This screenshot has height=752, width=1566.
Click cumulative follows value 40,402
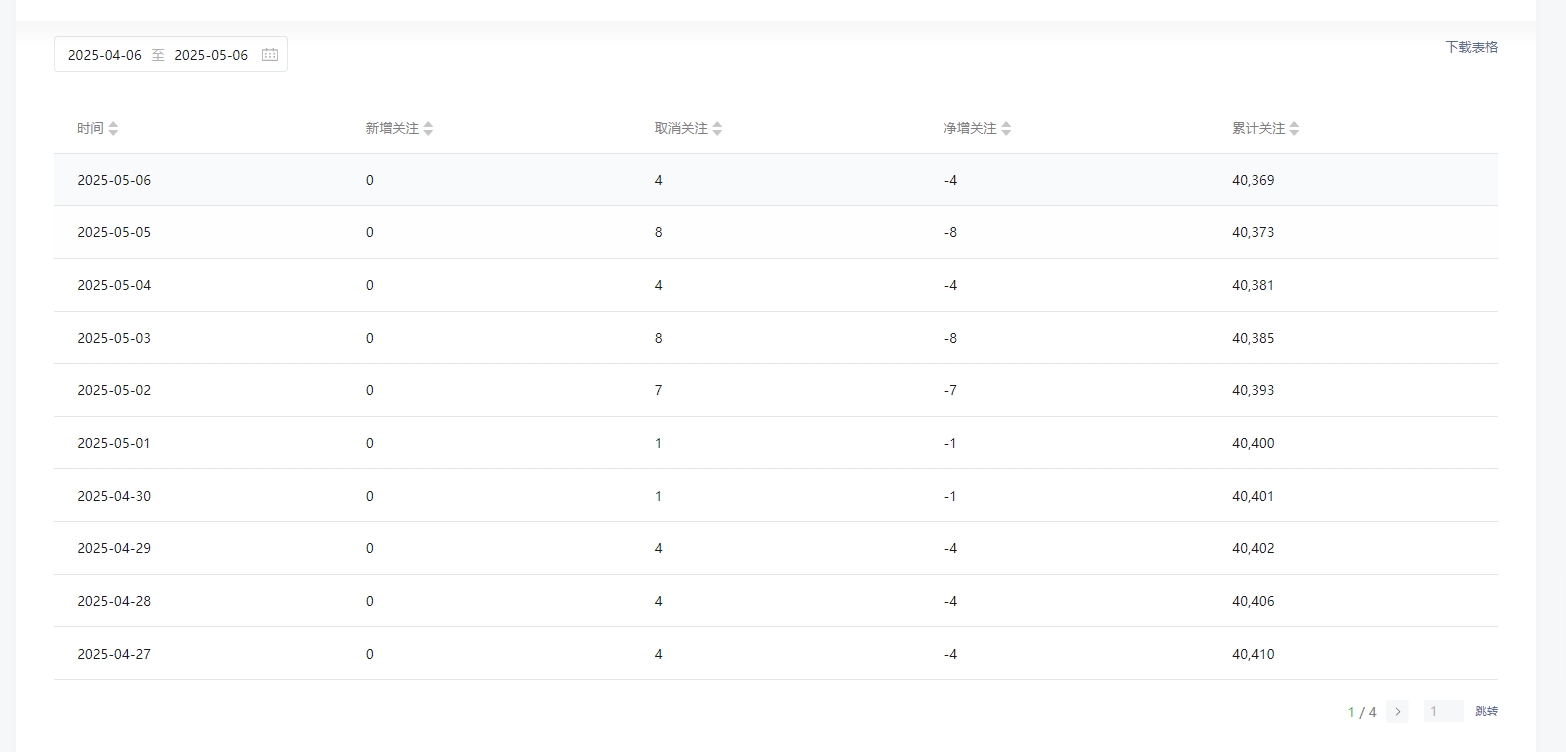[x=1253, y=549]
